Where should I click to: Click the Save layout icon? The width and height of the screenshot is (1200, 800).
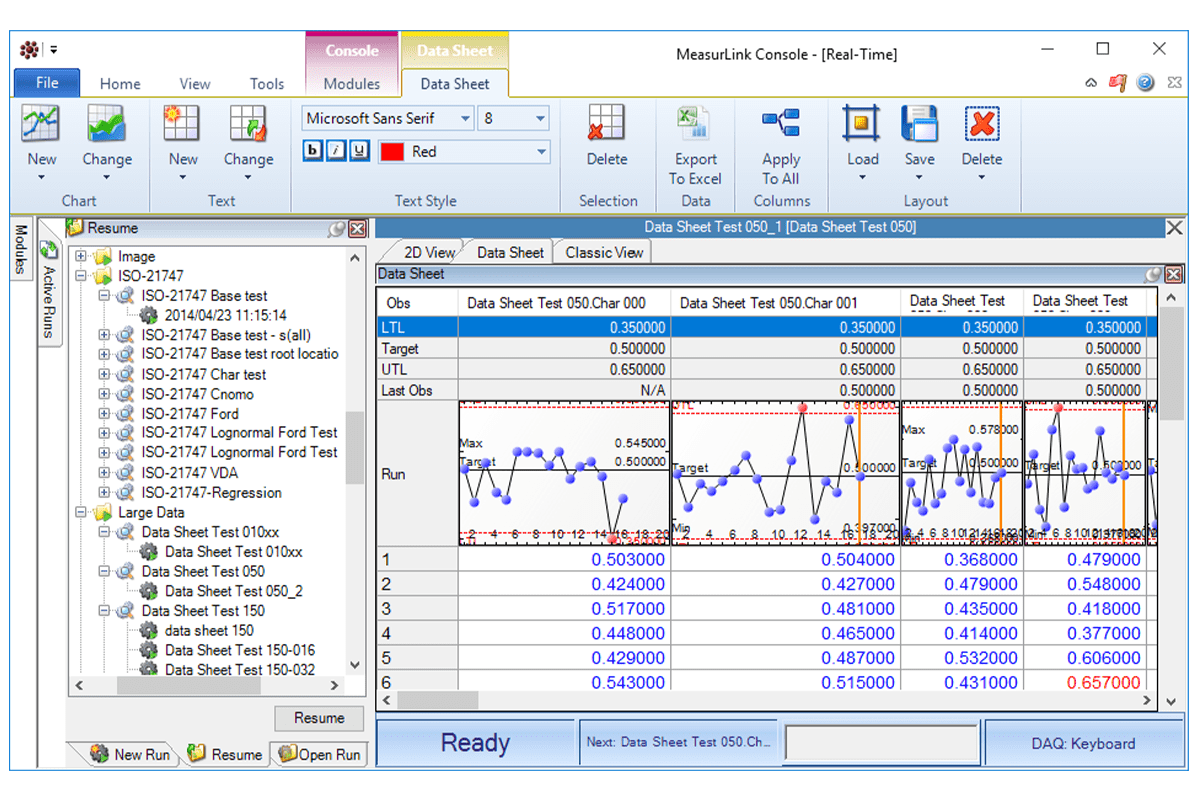pos(919,124)
